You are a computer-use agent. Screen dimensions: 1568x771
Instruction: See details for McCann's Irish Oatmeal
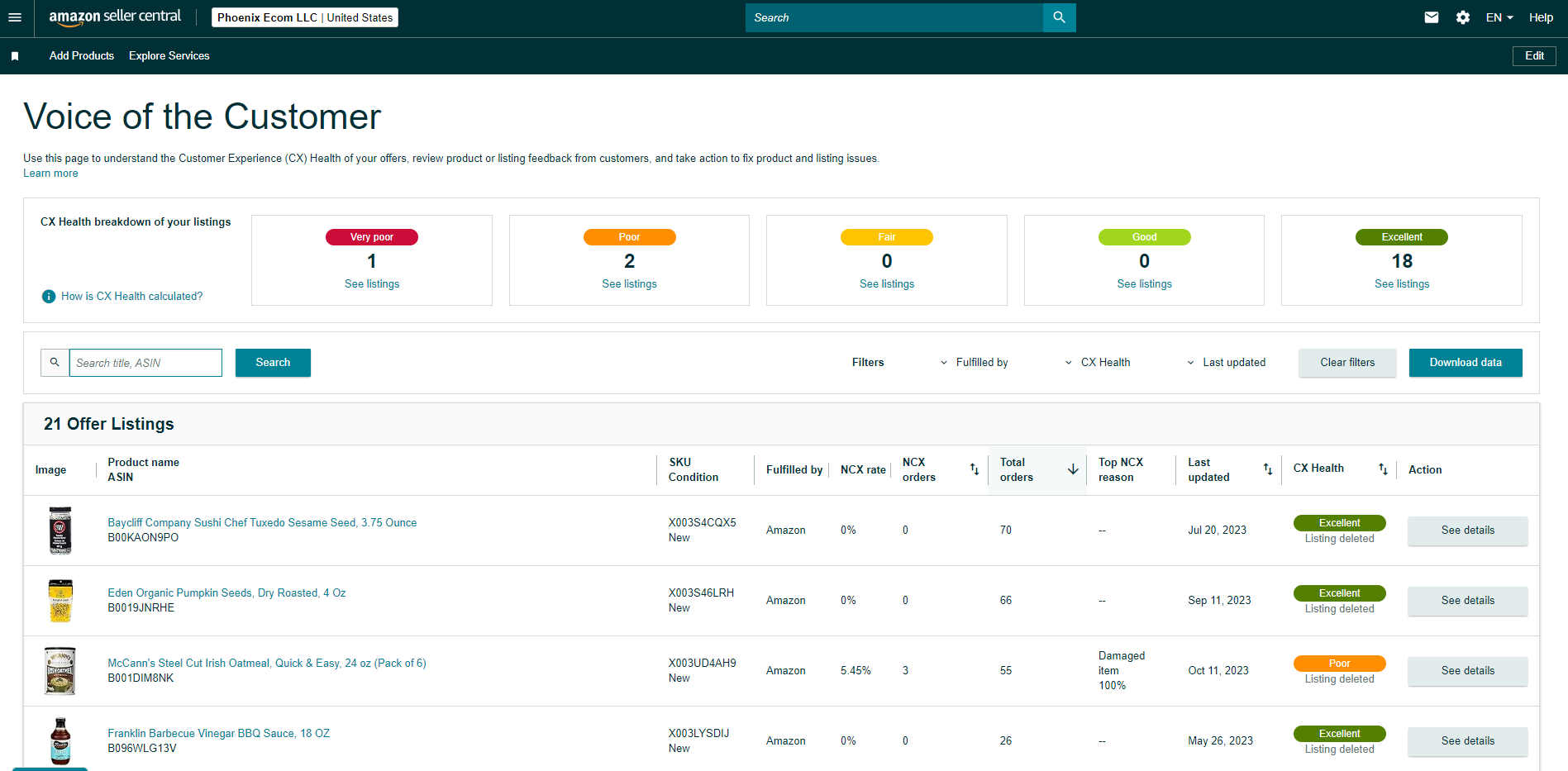tap(1468, 671)
